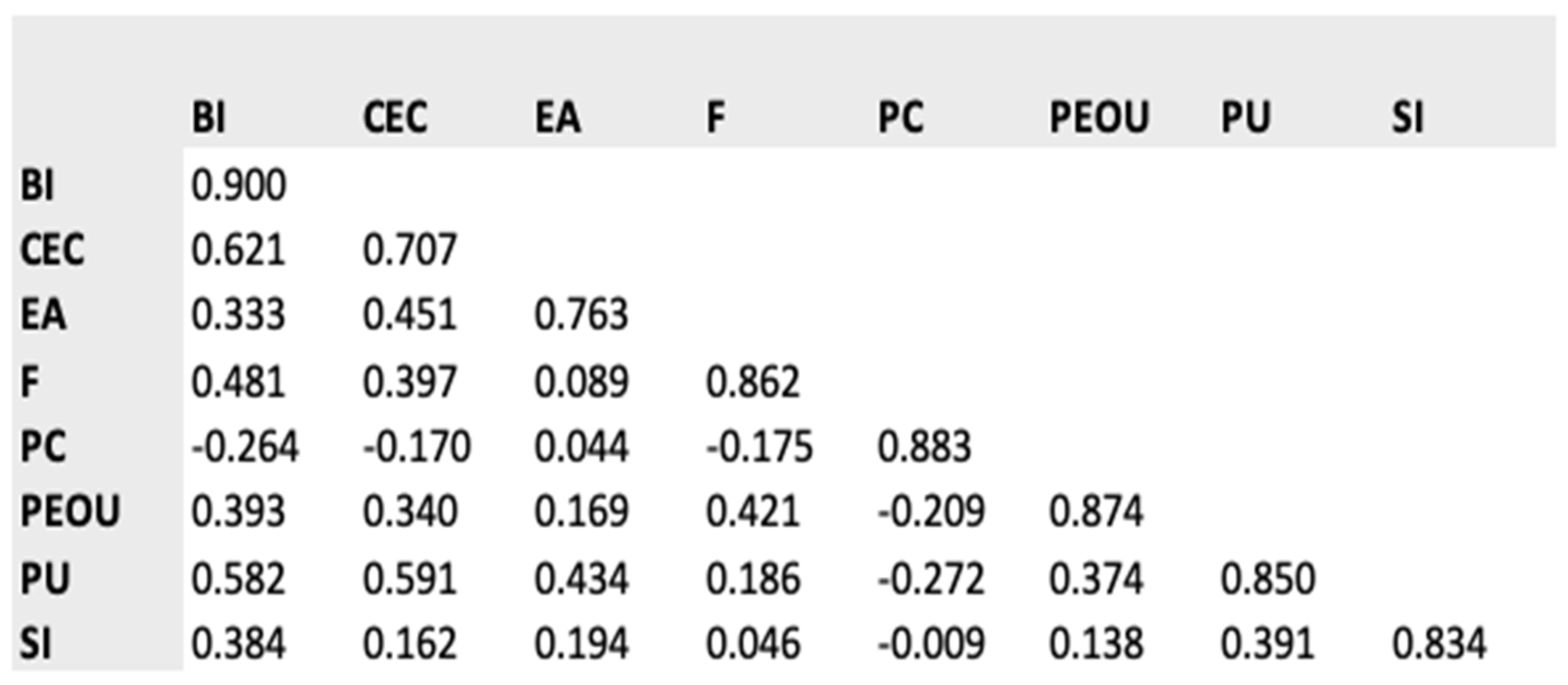
Task: Click the PEOU column header
Action: pos(1099,117)
